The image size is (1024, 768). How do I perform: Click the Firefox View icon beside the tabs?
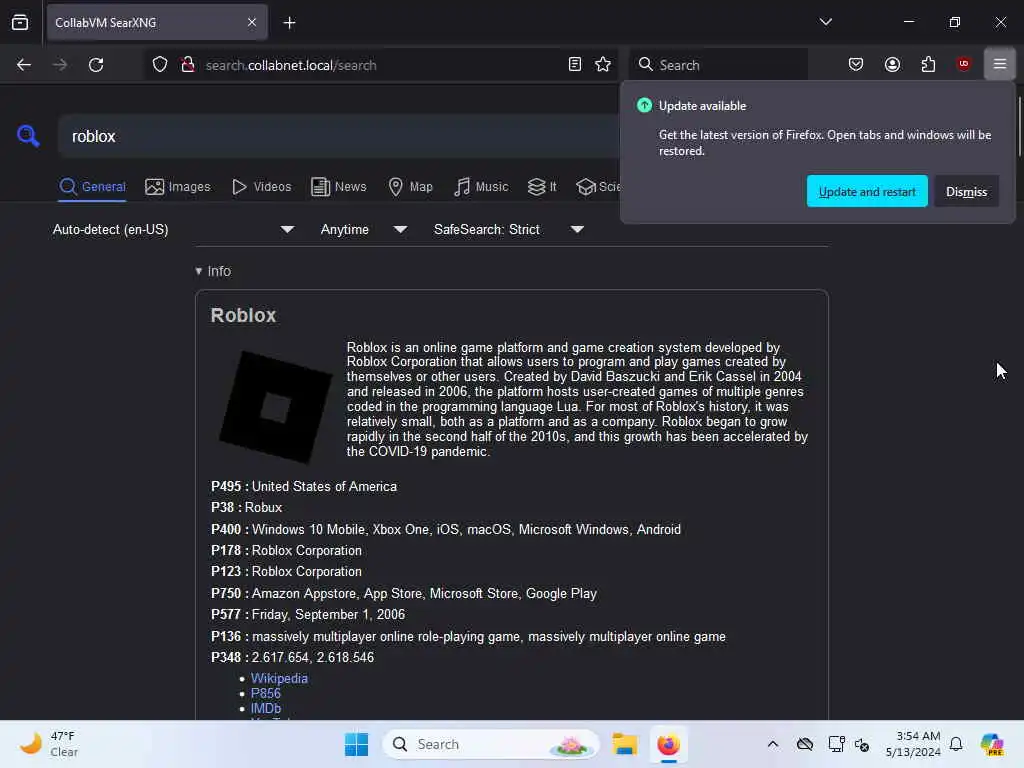(x=20, y=22)
